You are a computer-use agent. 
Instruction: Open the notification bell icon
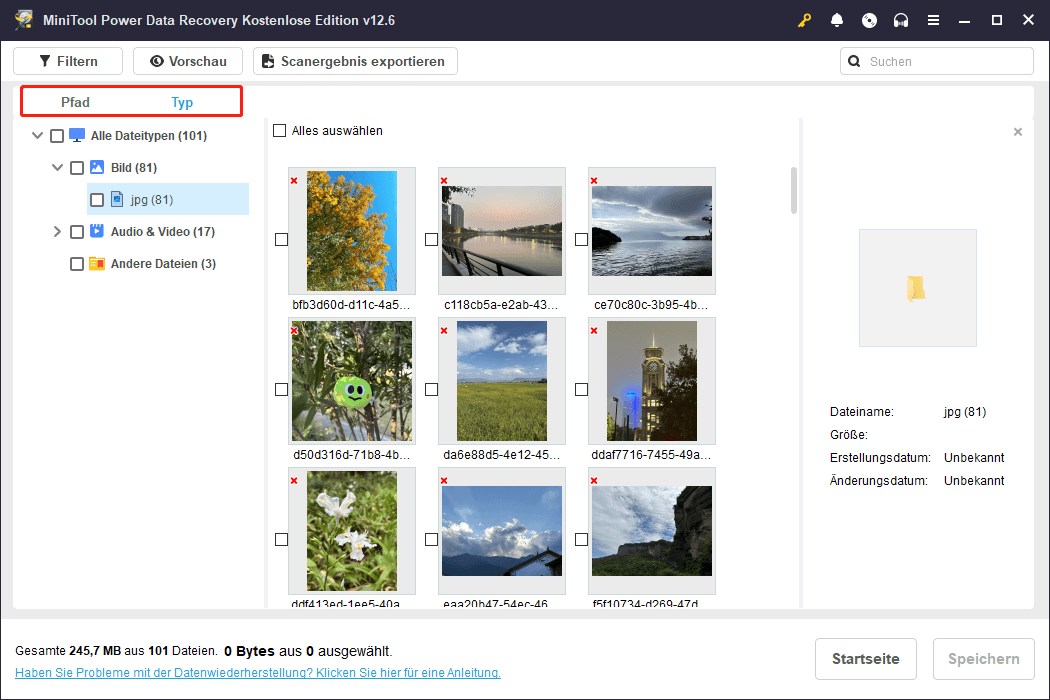[x=837, y=20]
